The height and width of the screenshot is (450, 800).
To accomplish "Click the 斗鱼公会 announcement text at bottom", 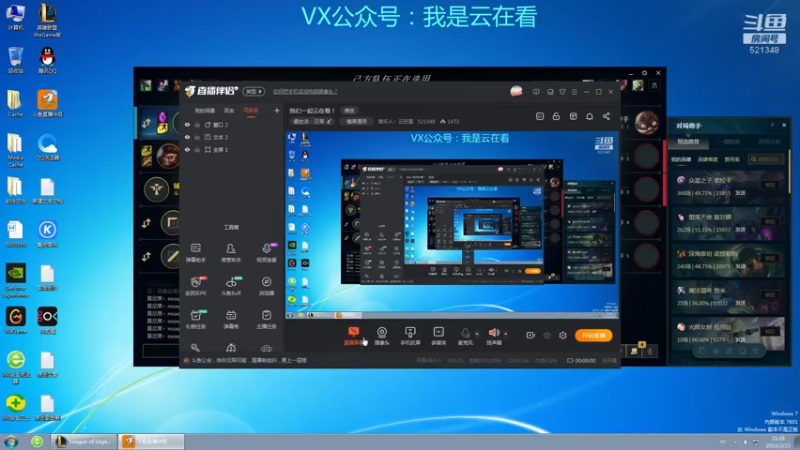I will tap(249, 360).
